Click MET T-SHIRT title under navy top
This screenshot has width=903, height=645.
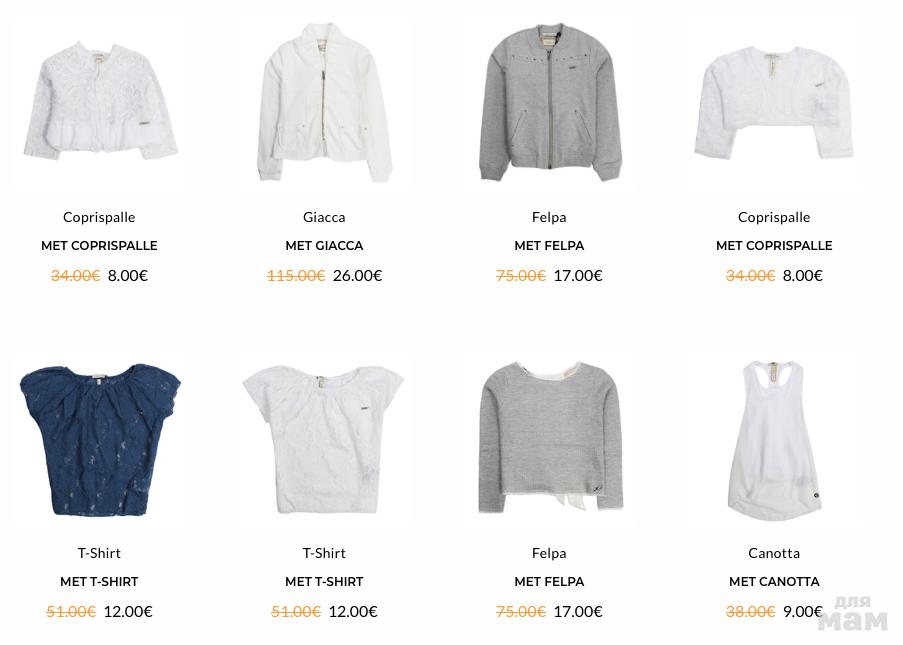(99, 582)
